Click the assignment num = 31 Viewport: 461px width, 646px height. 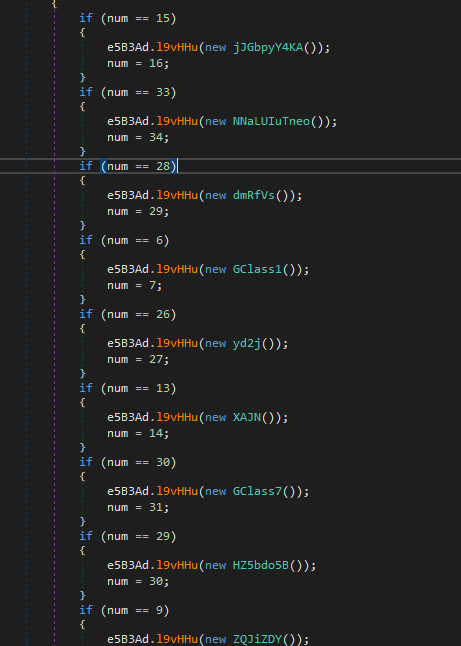coord(138,507)
